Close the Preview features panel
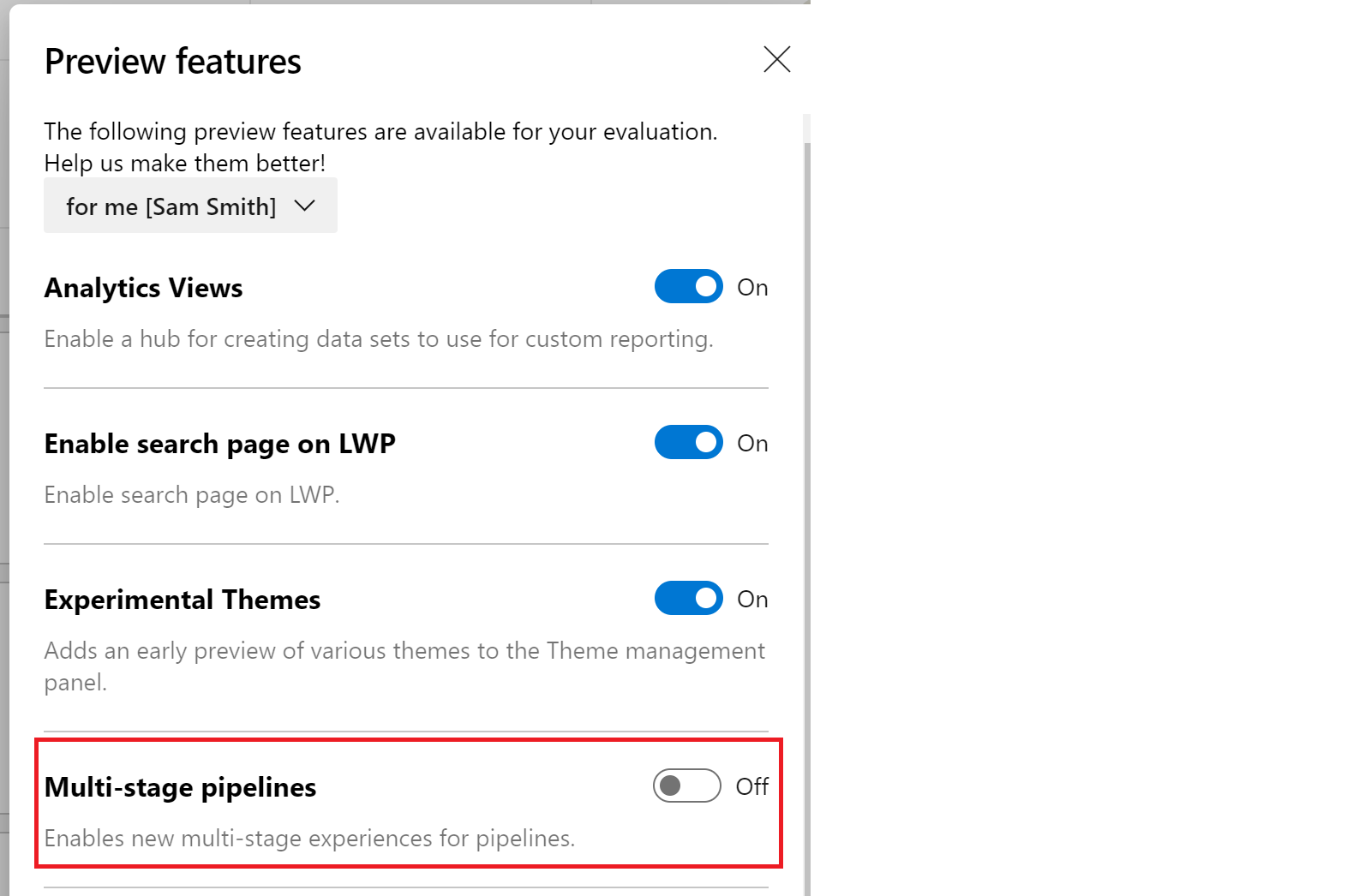1371x896 pixels. pyautogui.click(x=776, y=59)
